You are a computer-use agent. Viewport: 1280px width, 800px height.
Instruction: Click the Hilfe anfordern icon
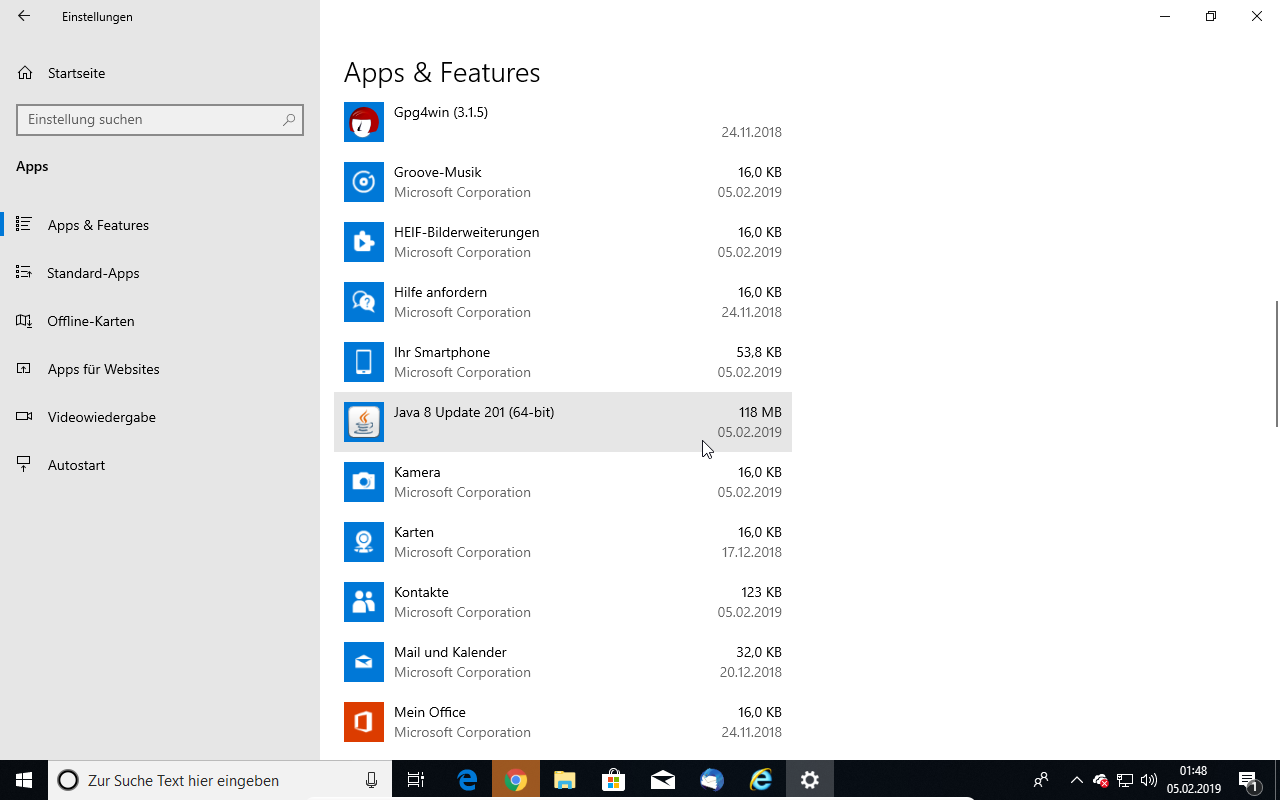point(364,302)
